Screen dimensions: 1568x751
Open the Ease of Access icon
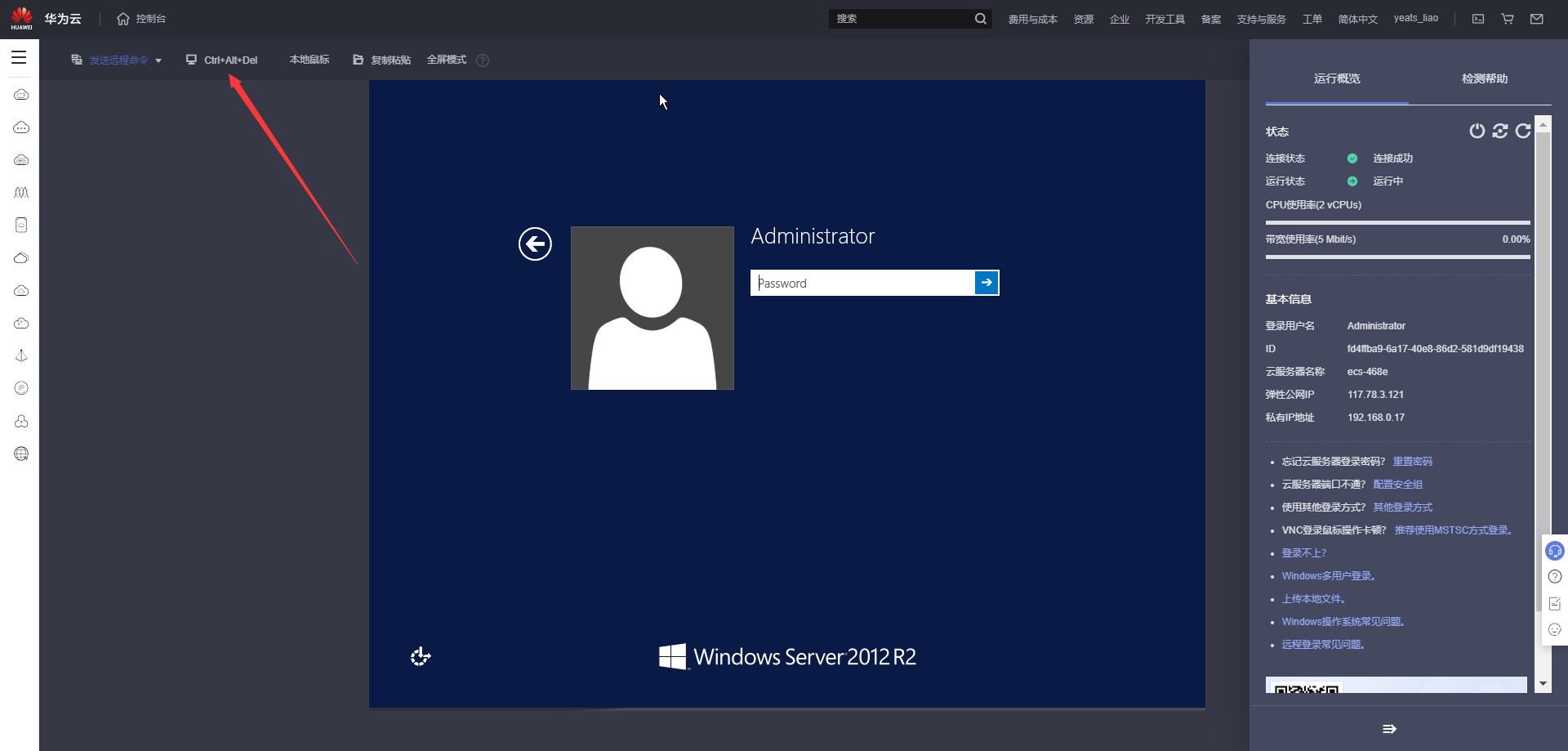(421, 656)
